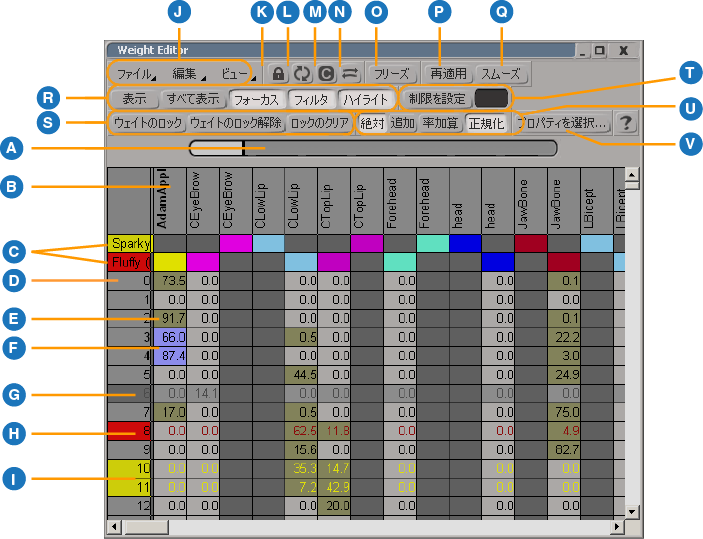This screenshot has height=539, width=703.
Task: Select the weight cell 24.9
Action: click(x=564, y=375)
